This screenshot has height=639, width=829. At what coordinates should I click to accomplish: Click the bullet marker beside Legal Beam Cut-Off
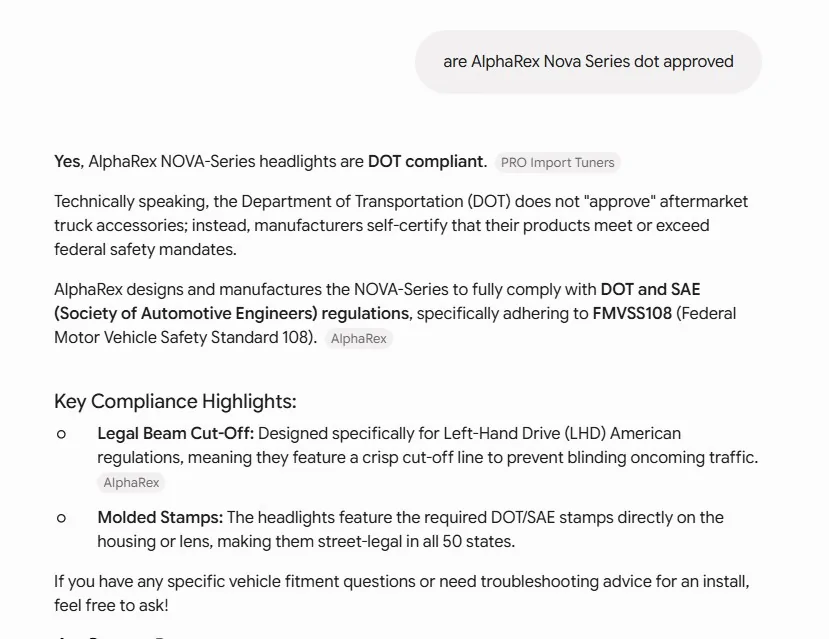(61, 434)
